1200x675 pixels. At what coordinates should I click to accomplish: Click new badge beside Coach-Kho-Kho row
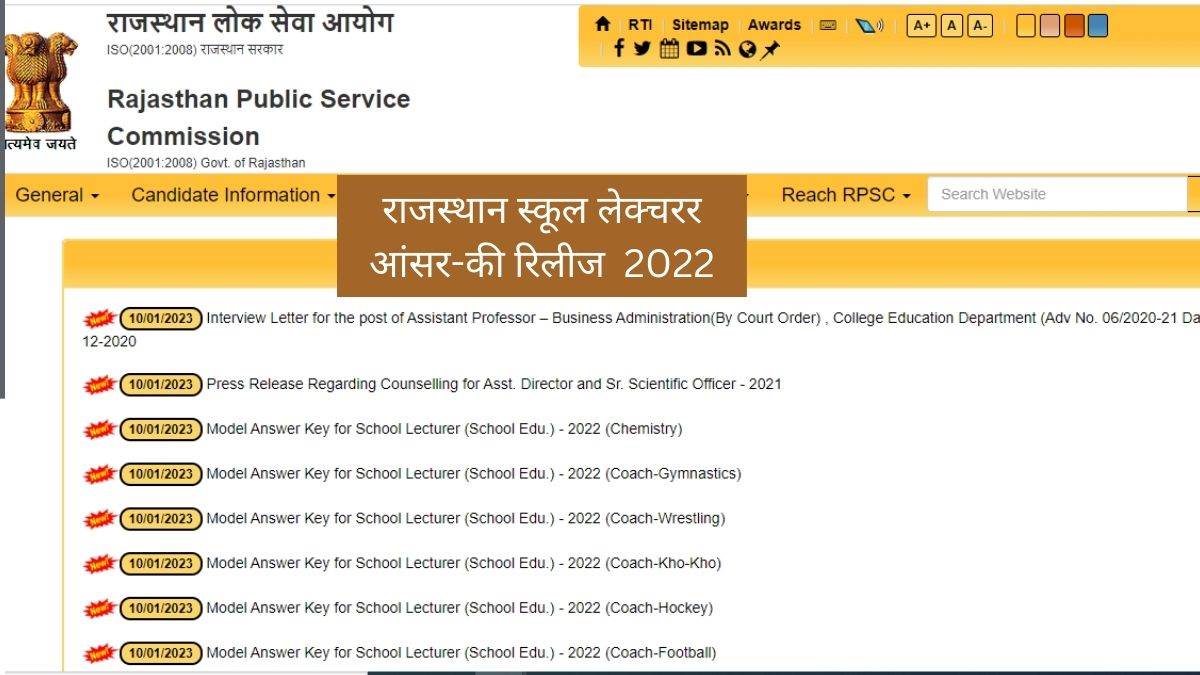99,564
